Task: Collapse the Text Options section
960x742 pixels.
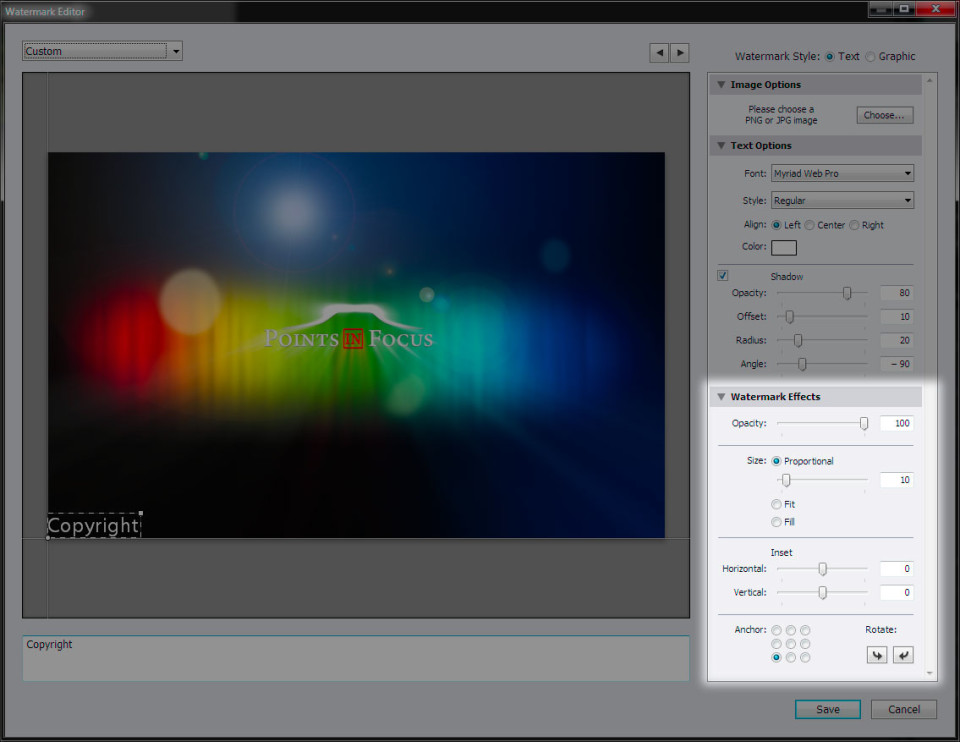Action: pos(721,145)
